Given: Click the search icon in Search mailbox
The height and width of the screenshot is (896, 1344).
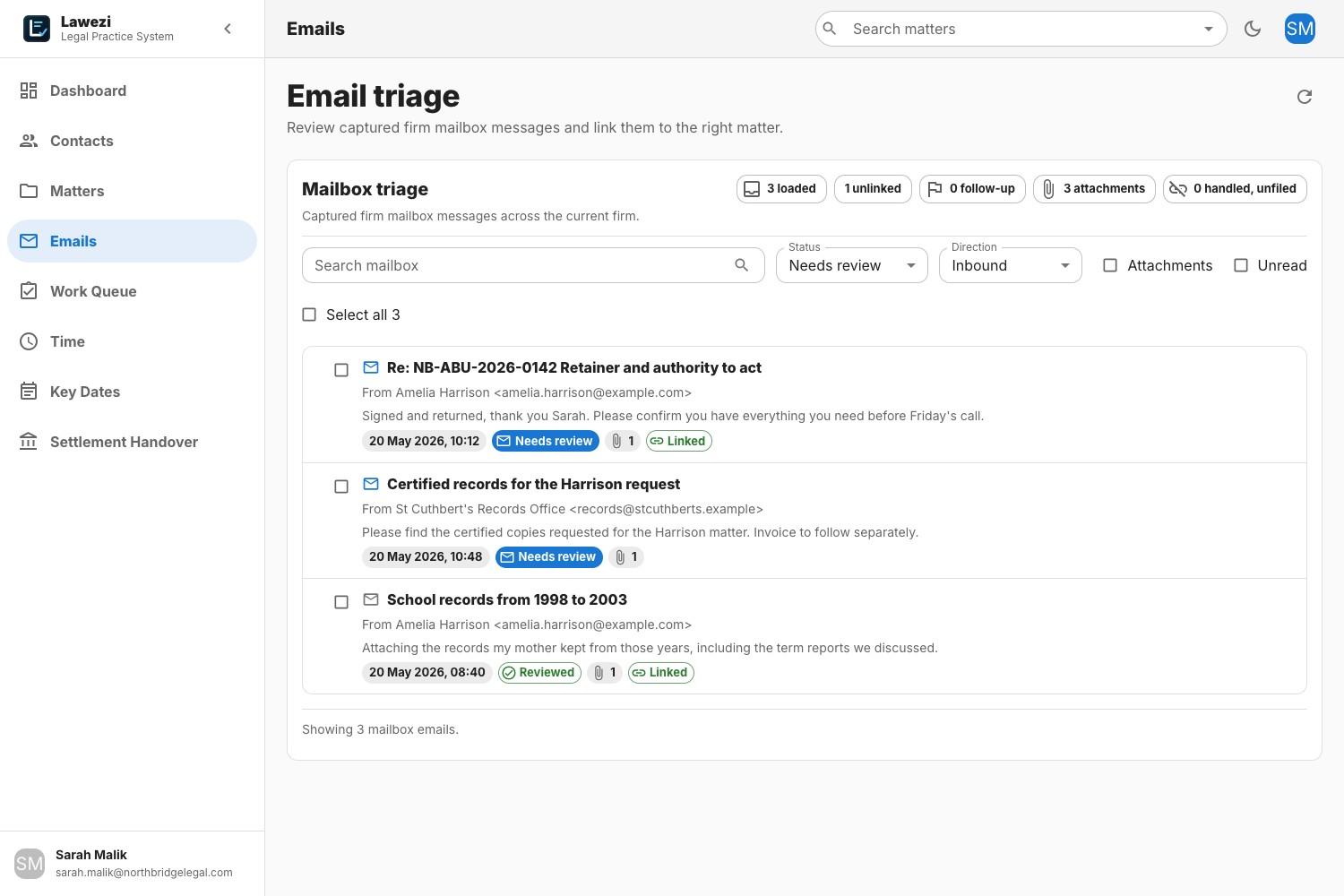Looking at the screenshot, I should 741,265.
